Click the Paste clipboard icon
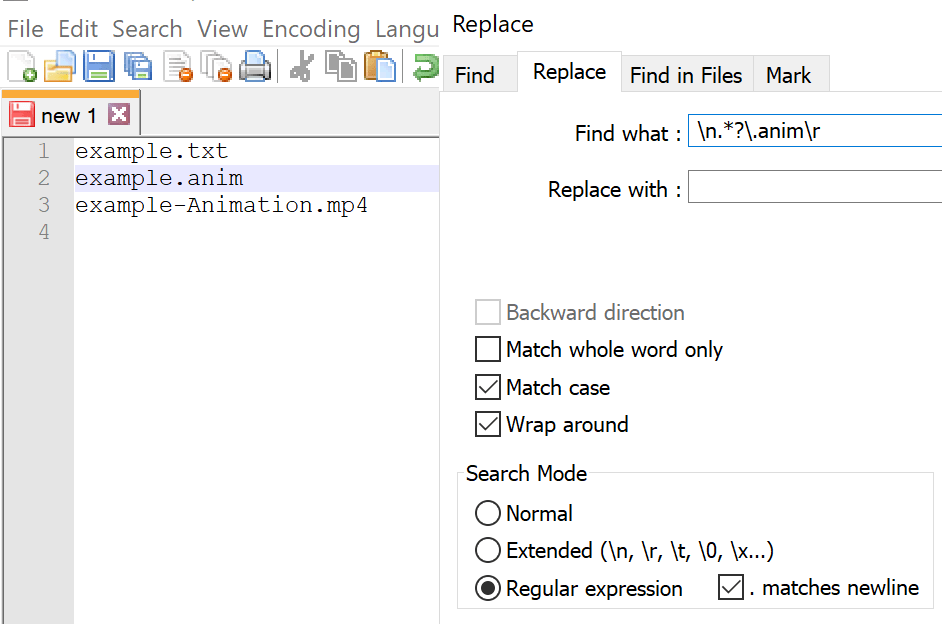Viewport: 942px width, 624px height. click(378, 66)
